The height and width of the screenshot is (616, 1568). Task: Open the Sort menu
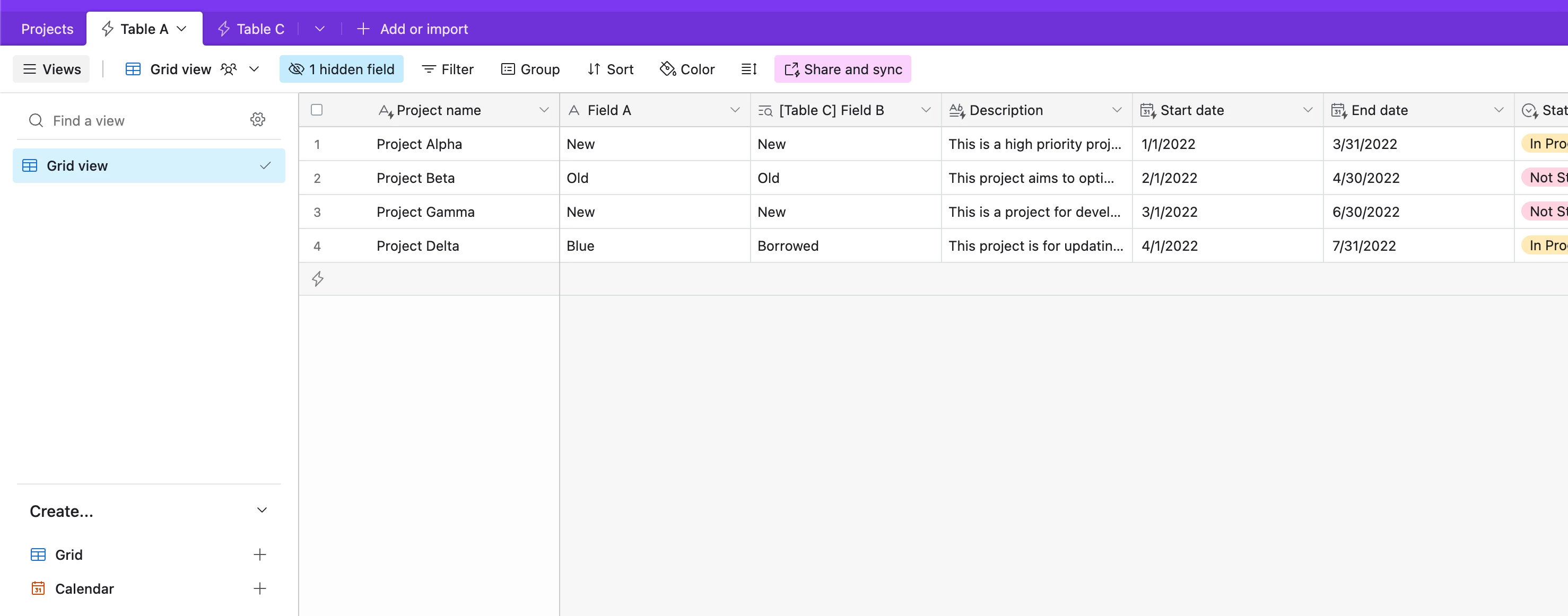click(x=611, y=69)
